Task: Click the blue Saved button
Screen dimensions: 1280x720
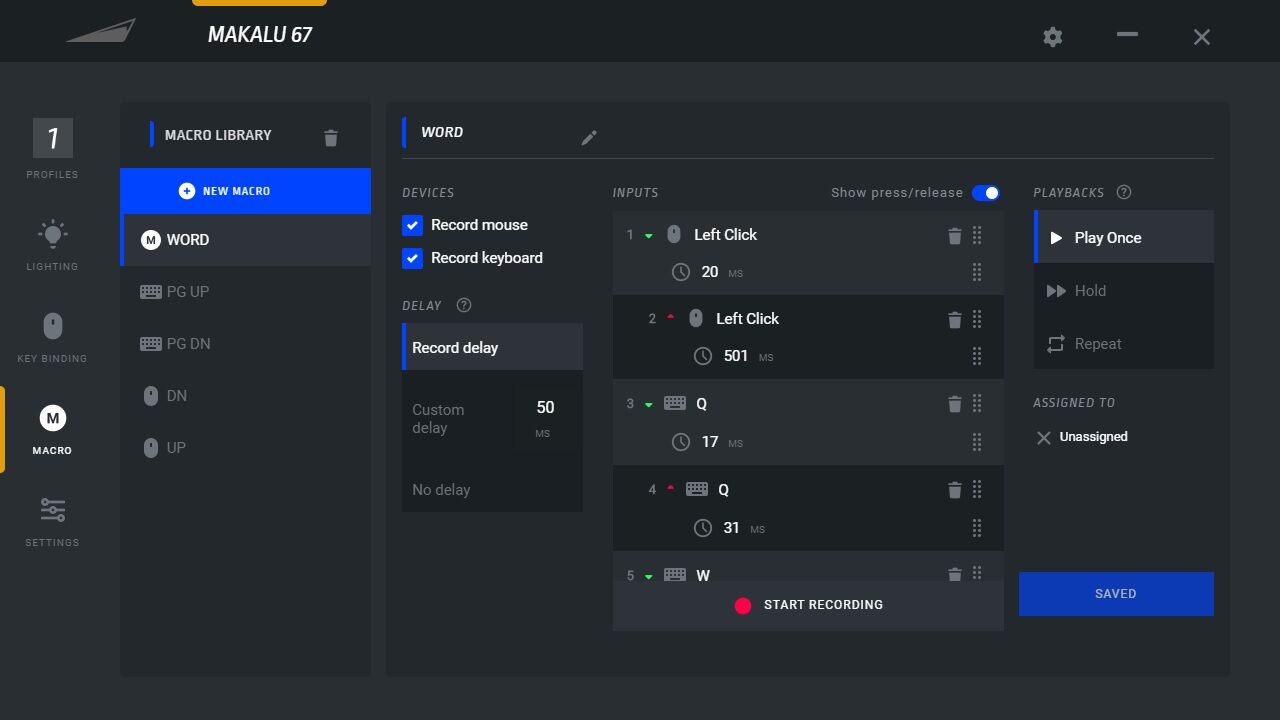Action: (1116, 594)
